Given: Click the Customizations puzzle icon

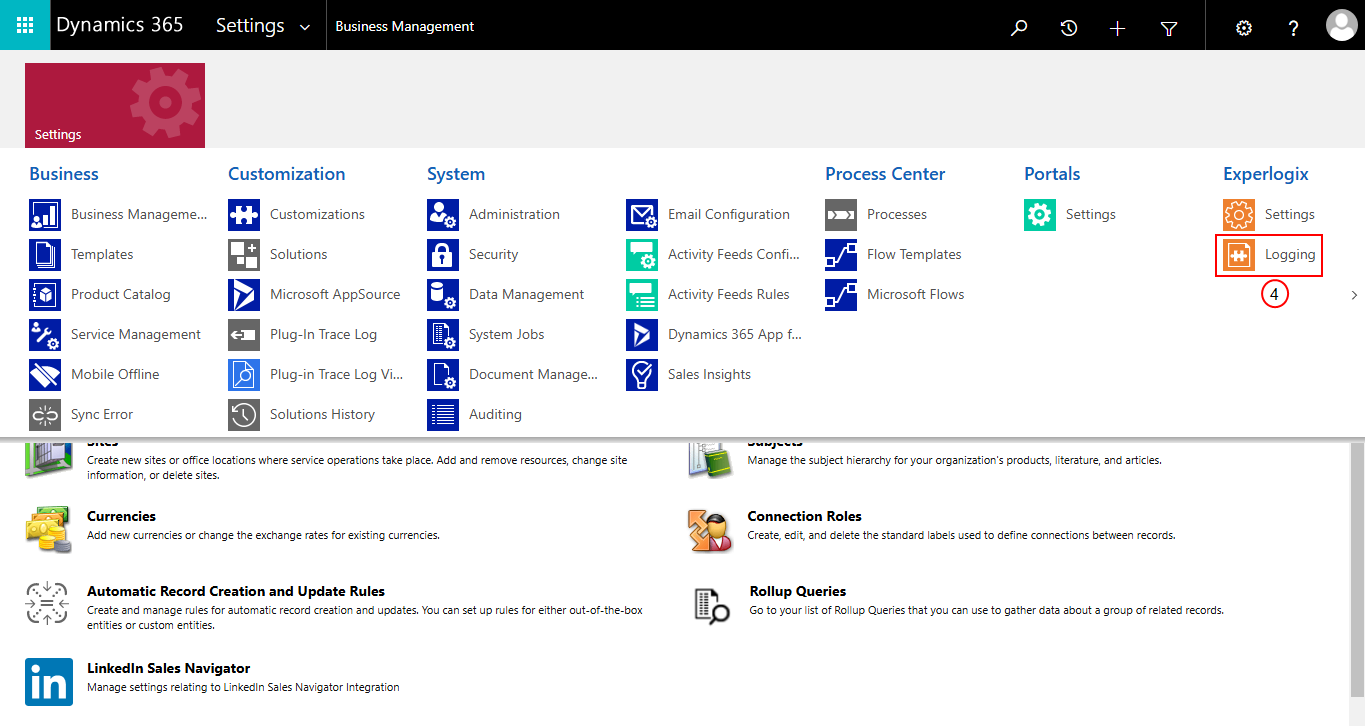Looking at the screenshot, I should pos(244,214).
